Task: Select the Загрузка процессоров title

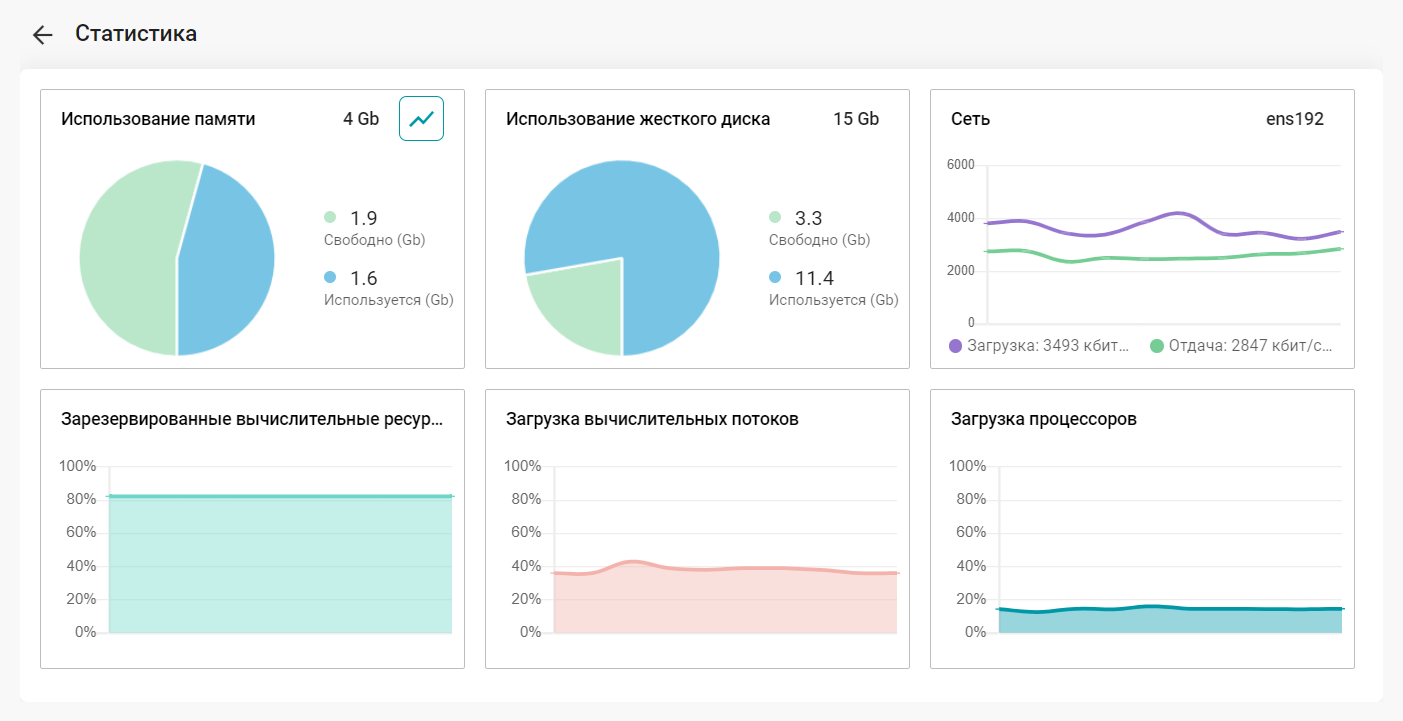Action: coord(1044,419)
